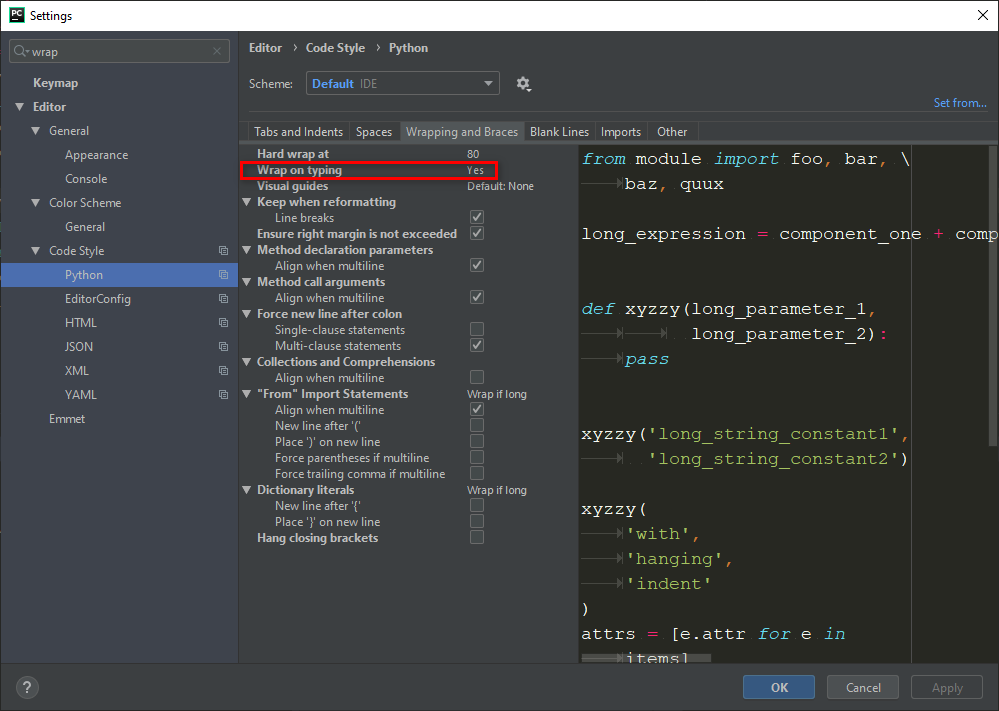Click the magnifier icon in the search field

(22, 51)
